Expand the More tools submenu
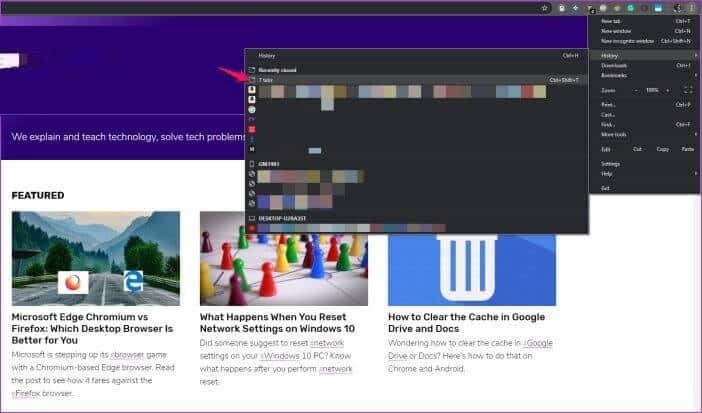 click(644, 134)
